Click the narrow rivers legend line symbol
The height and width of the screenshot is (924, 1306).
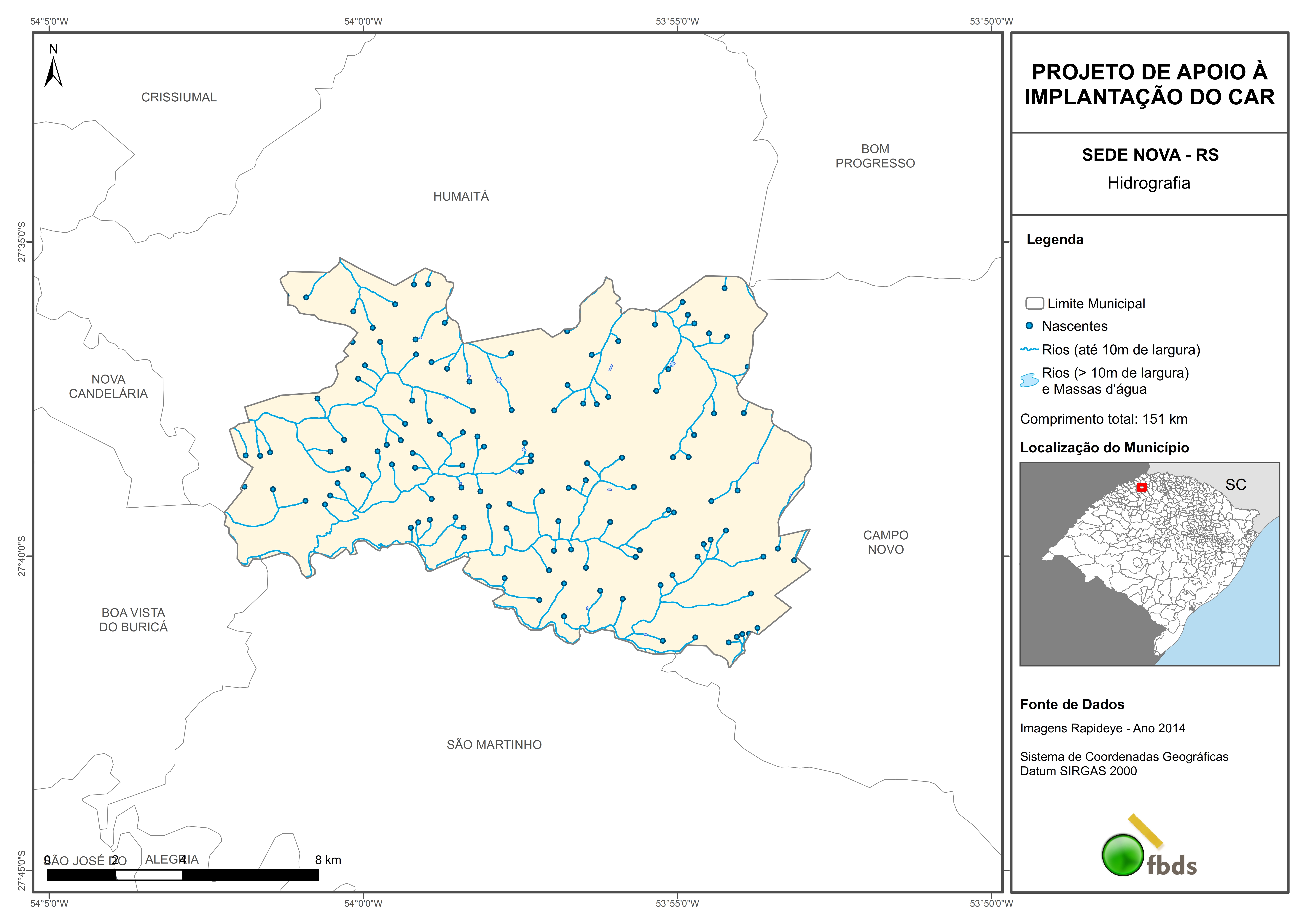(1029, 349)
